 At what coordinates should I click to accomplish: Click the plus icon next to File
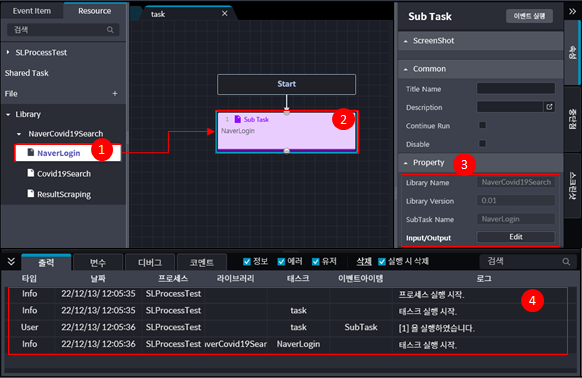[115, 94]
